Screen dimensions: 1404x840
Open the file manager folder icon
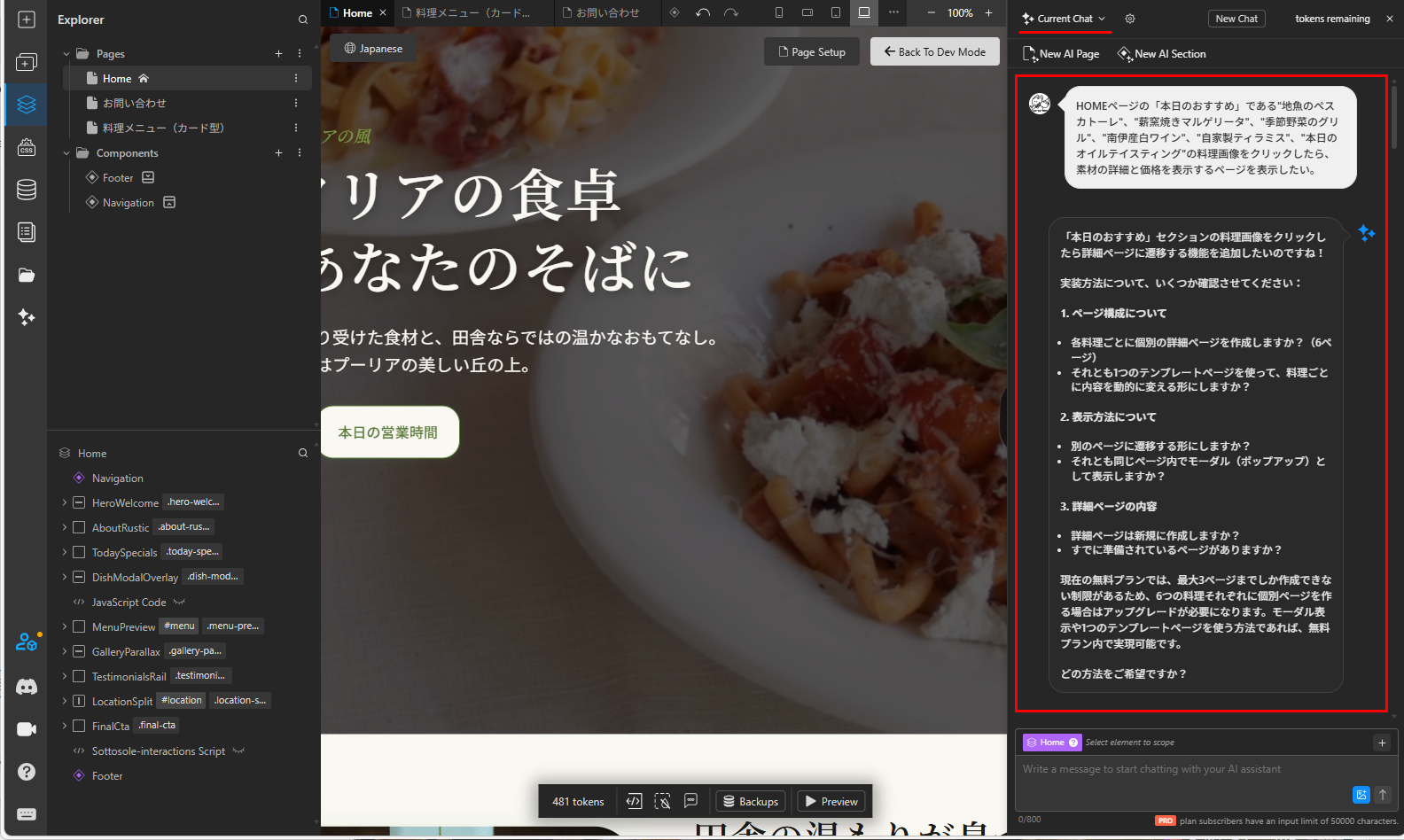pos(27,275)
